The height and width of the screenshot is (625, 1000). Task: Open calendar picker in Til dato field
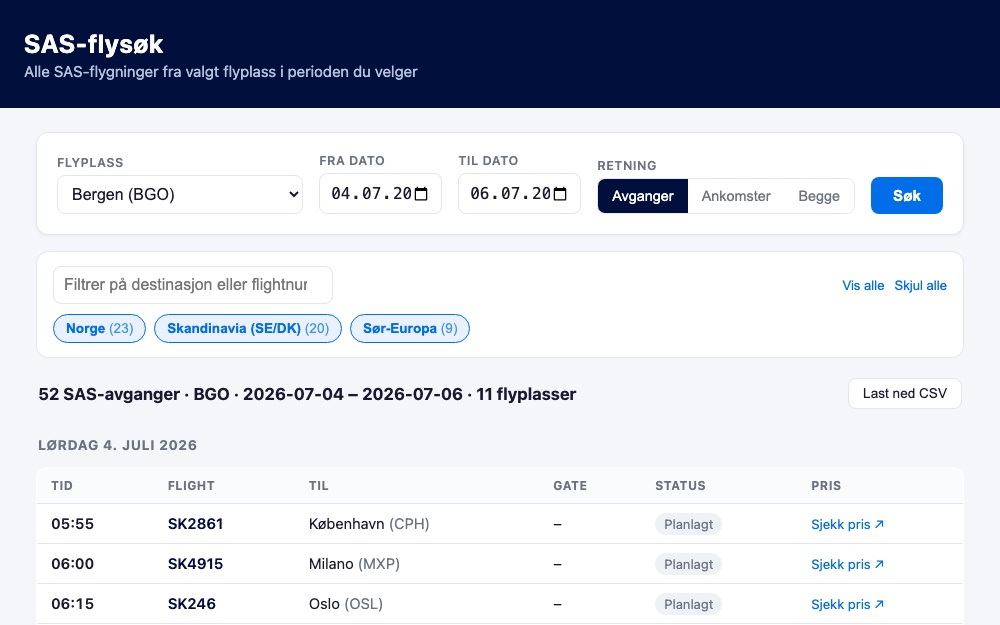pos(560,194)
